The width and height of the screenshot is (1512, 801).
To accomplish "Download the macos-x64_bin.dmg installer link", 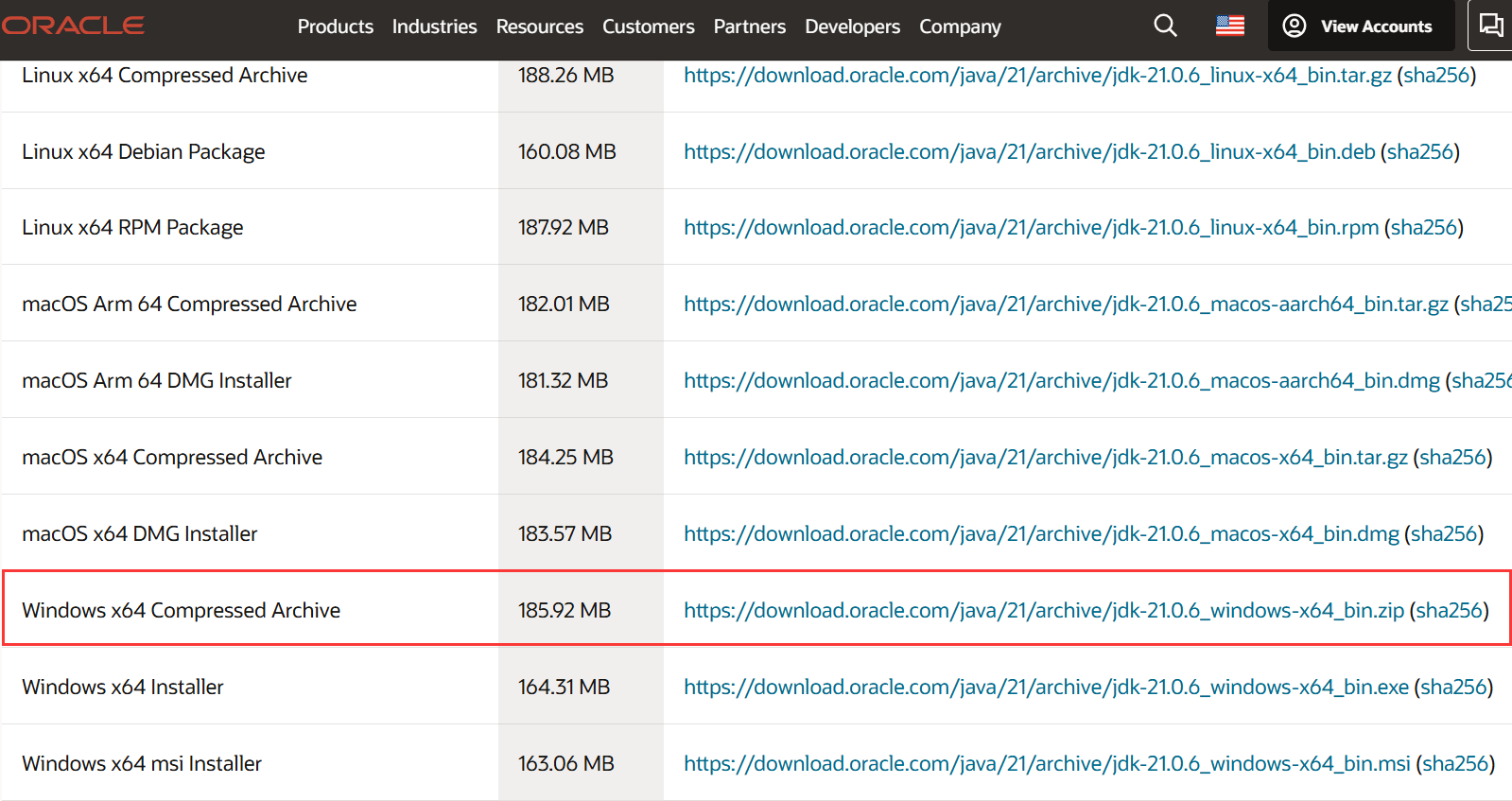I will (x=1041, y=533).
